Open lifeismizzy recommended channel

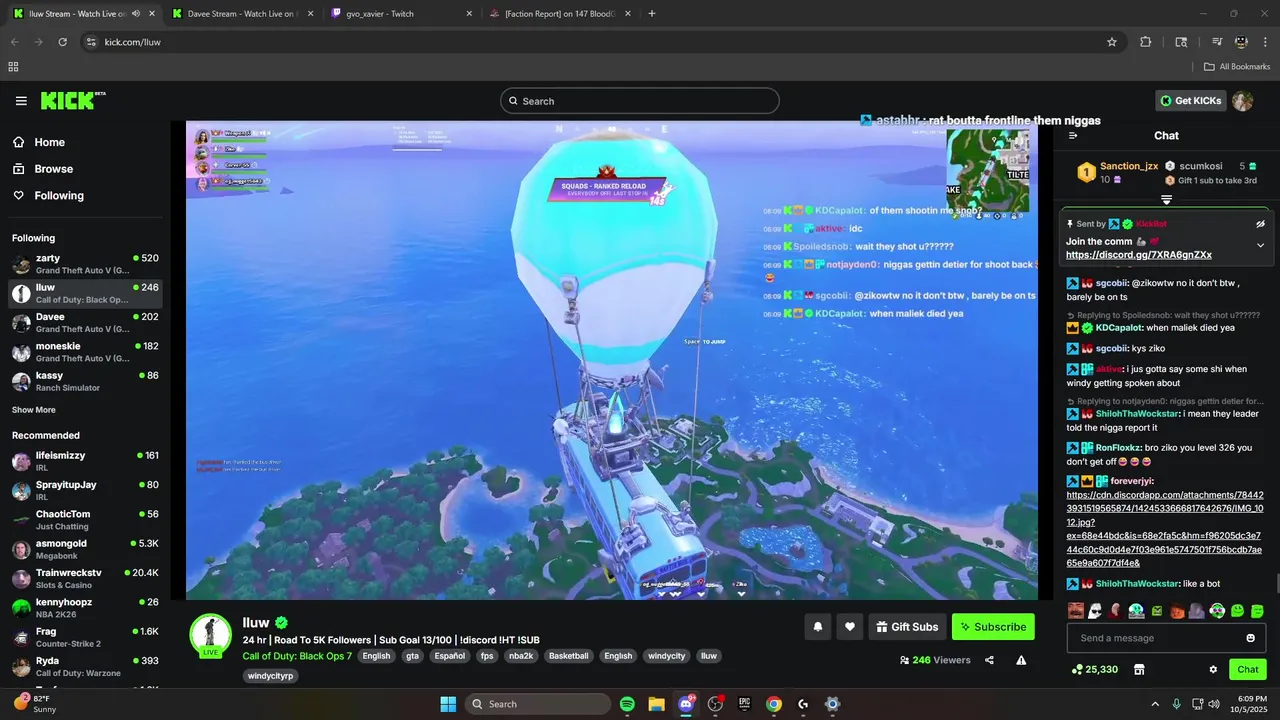coord(85,461)
